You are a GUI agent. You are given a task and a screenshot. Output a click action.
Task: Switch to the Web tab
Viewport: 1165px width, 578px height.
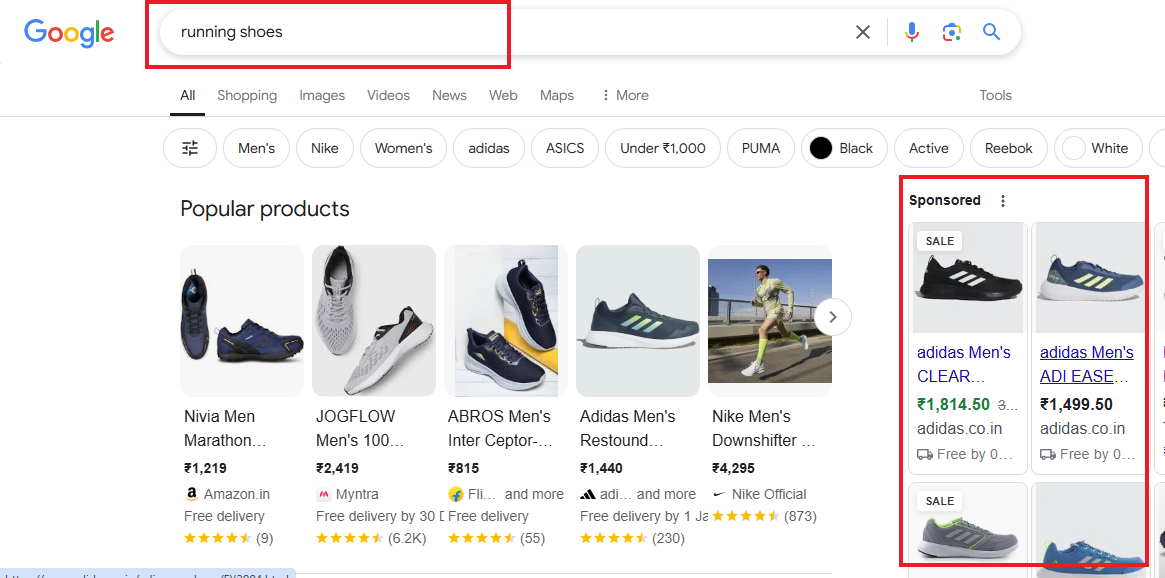tap(503, 95)
